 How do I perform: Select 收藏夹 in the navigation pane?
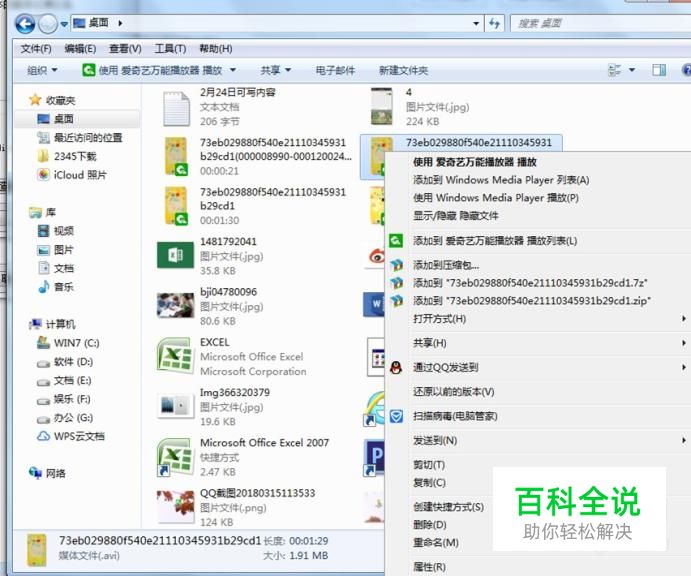click(x=52, y=100)
